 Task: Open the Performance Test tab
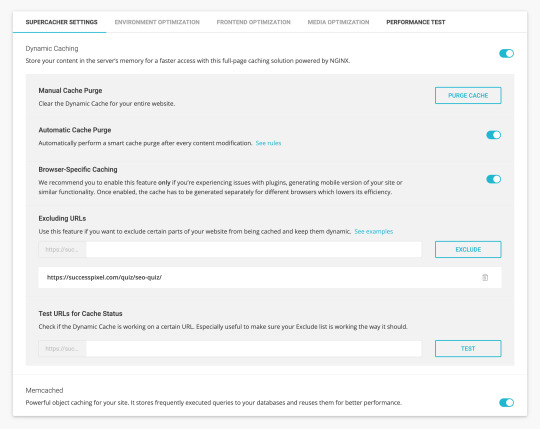click(x=416, y=22)
